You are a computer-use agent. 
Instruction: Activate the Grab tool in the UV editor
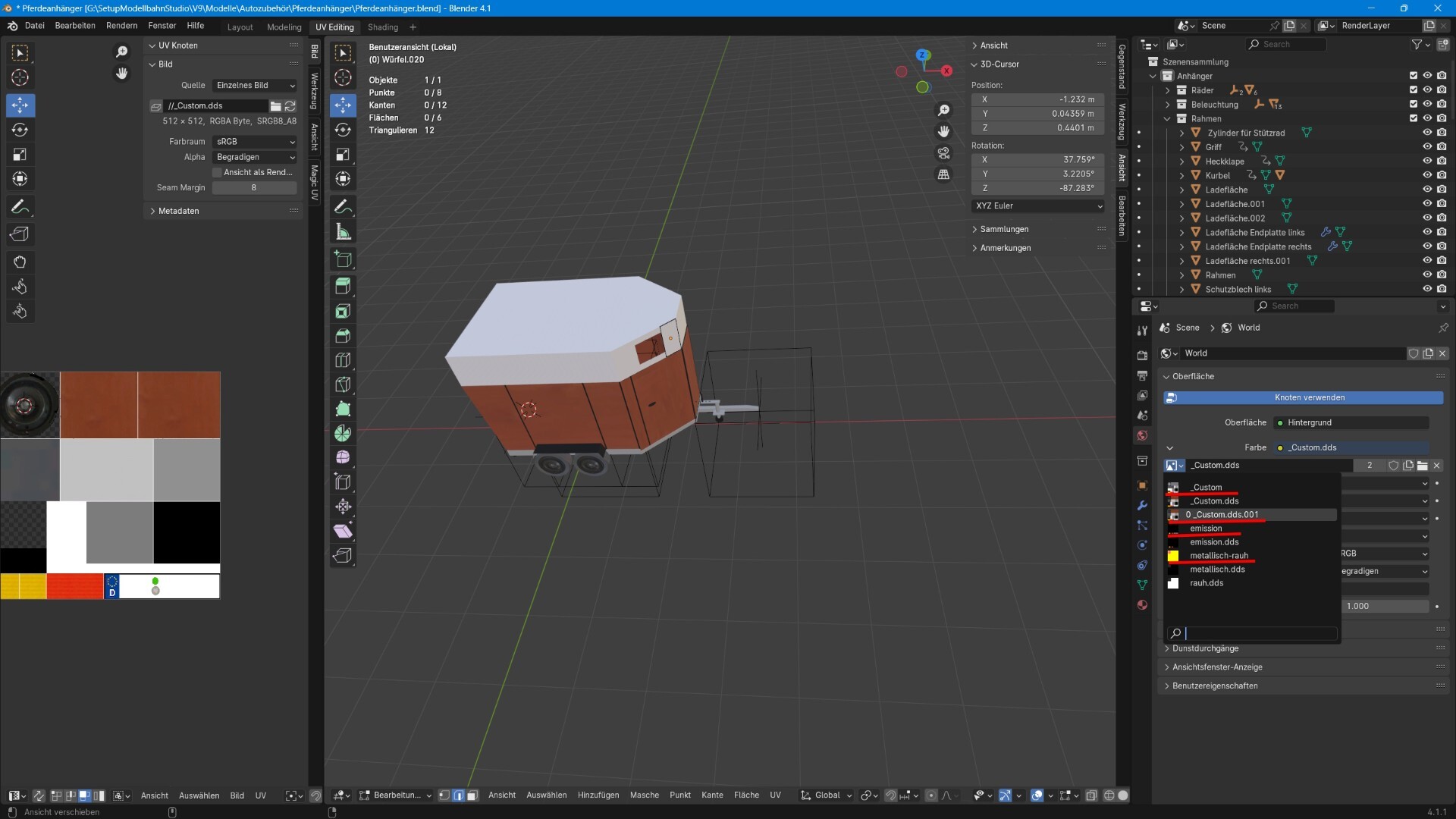20,262
